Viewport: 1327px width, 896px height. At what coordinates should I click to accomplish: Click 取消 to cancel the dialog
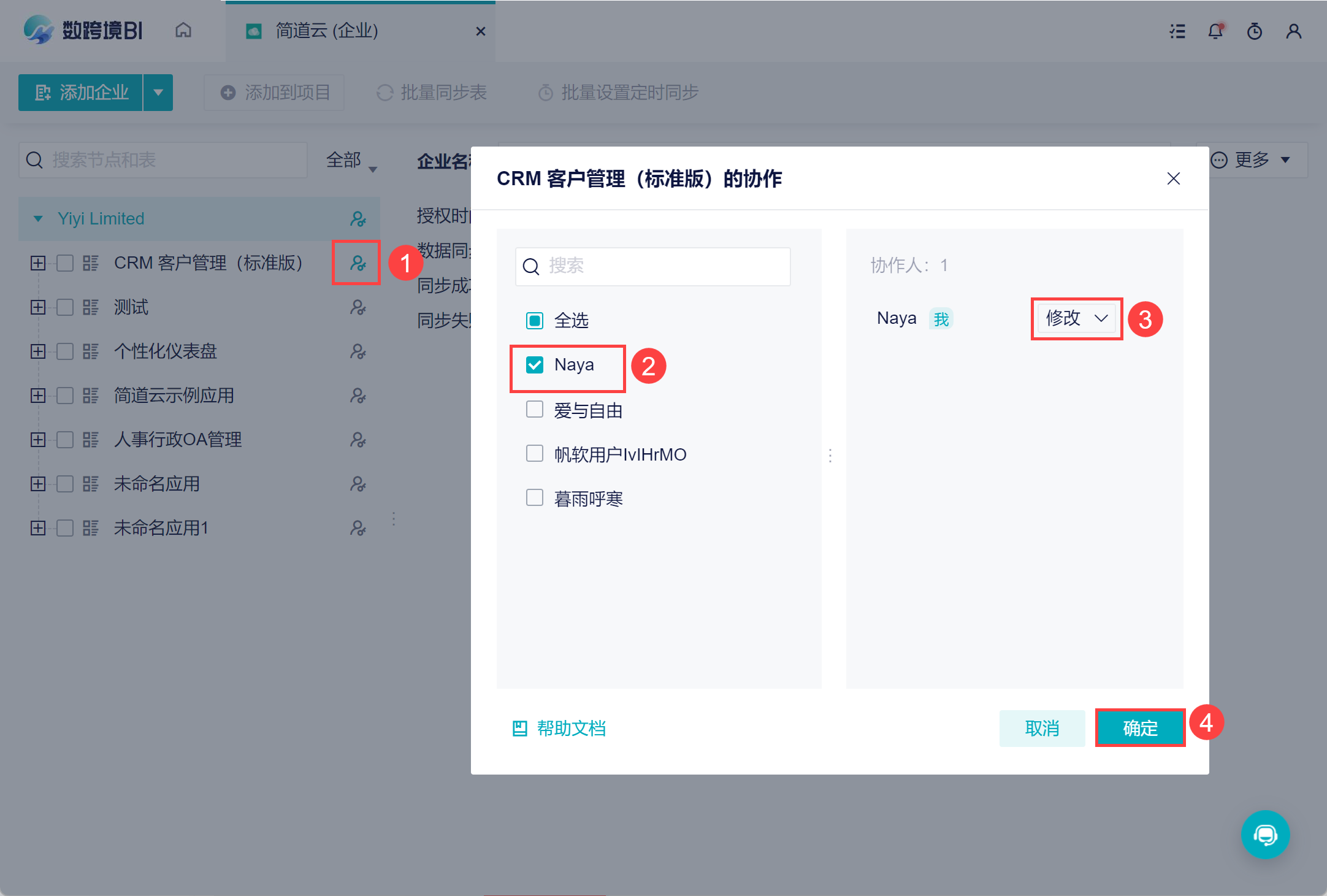coord(1042,728)
